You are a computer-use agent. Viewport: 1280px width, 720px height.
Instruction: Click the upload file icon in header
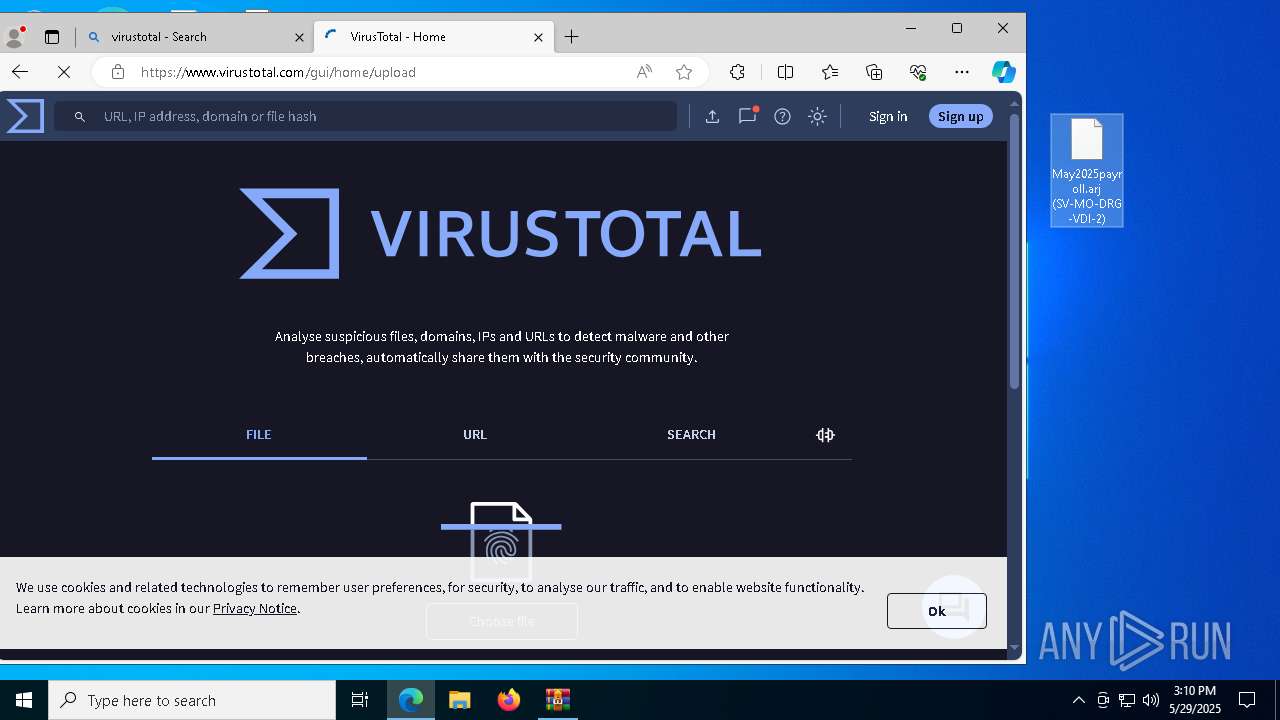coord(712,116)
